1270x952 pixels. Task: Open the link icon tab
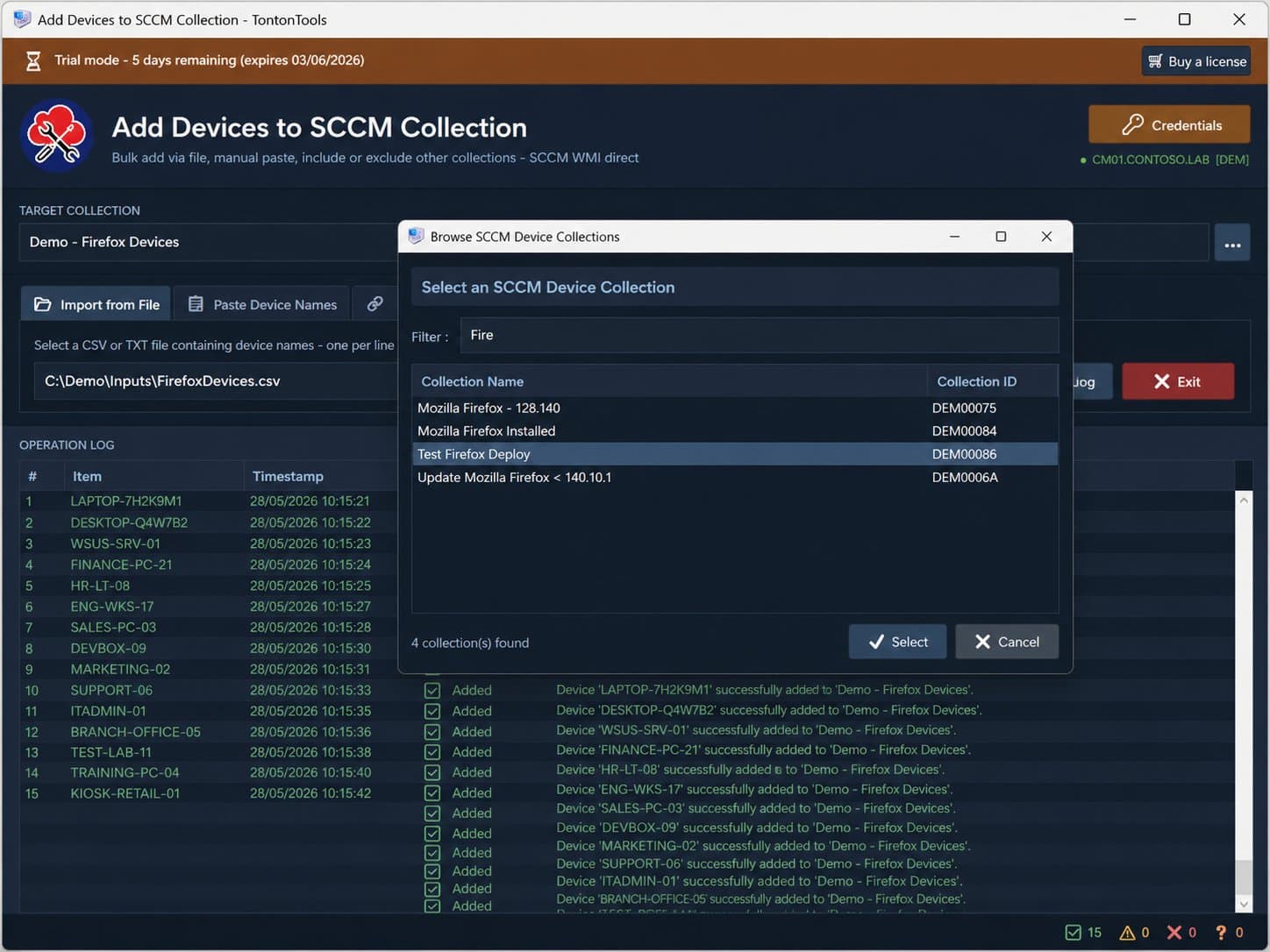tap(375, 303)
